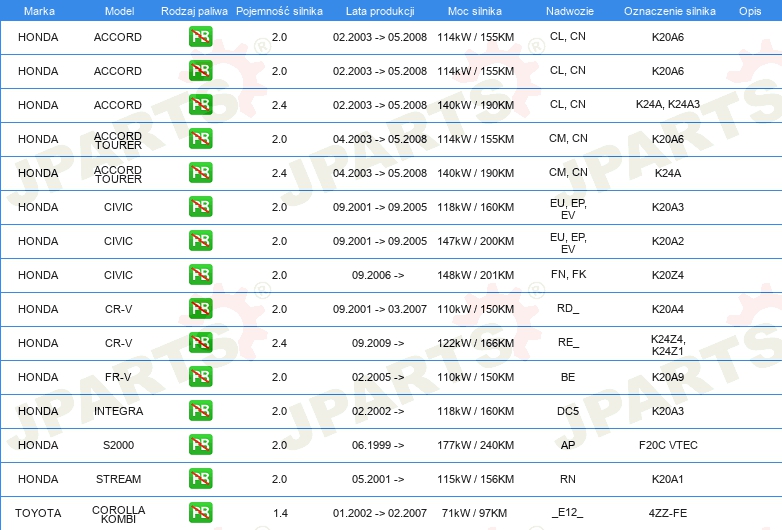Image resolution: width=782 pixels, height=530 pixels.
Task: Click engine code K20A9
Action: click(668, 377)
